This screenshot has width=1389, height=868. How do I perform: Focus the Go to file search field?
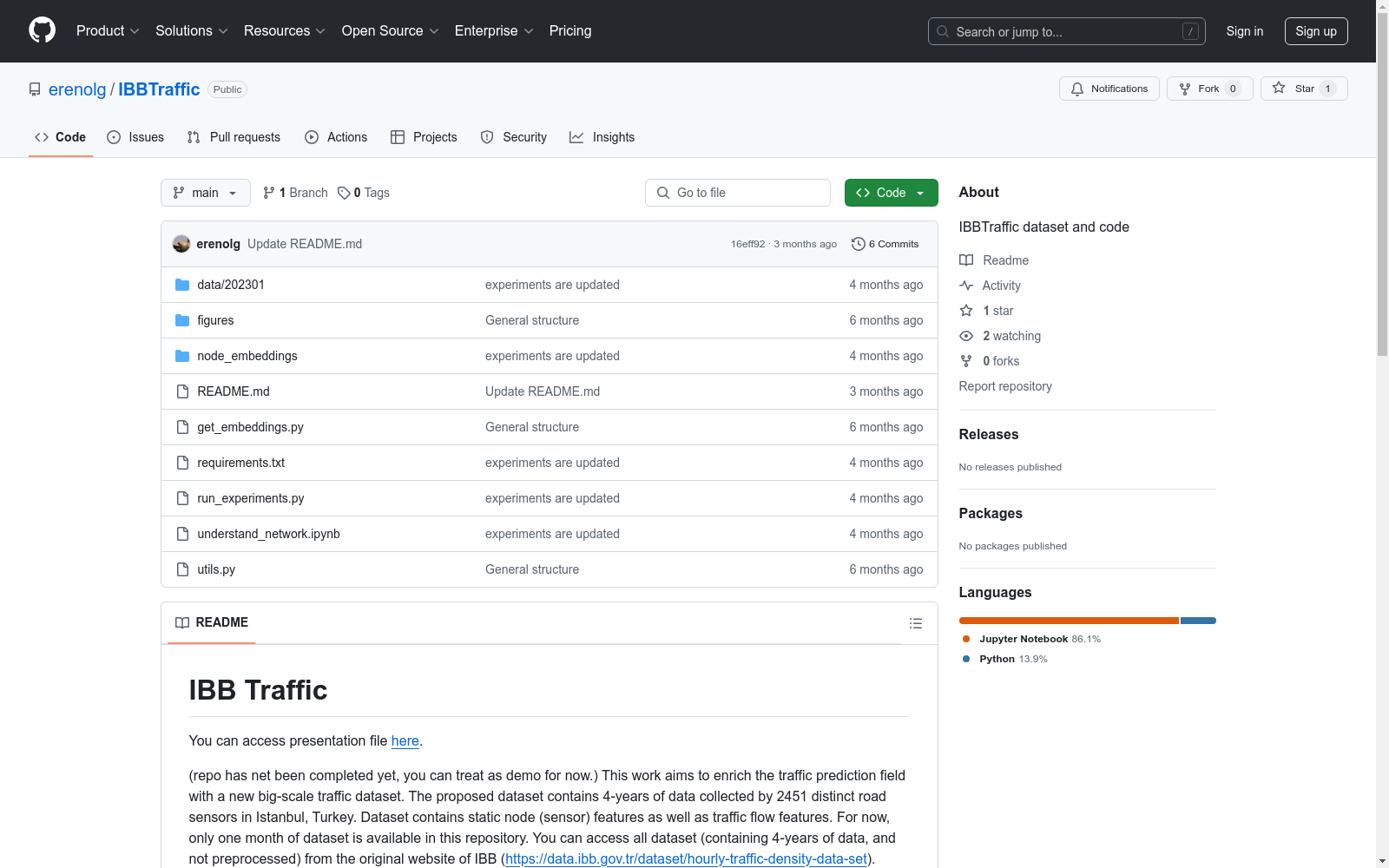(738, 193)
